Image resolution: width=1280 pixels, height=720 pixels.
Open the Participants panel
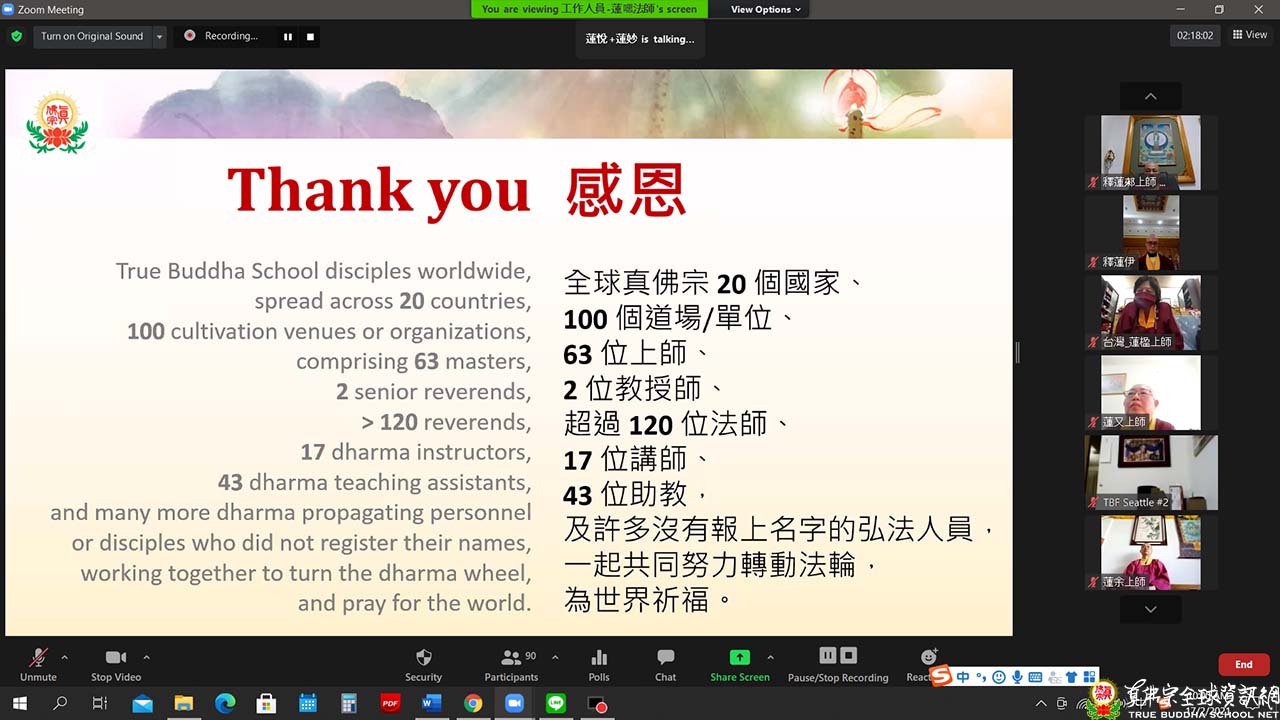(512, 664)
